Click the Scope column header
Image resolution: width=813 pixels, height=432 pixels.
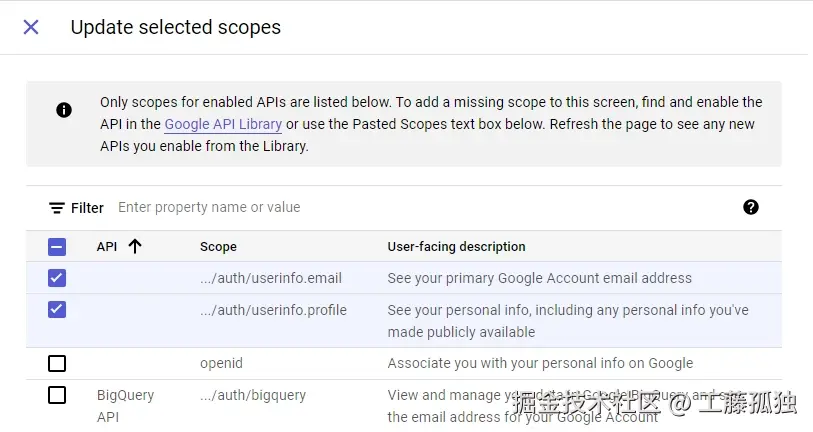(x=218, y=246)
